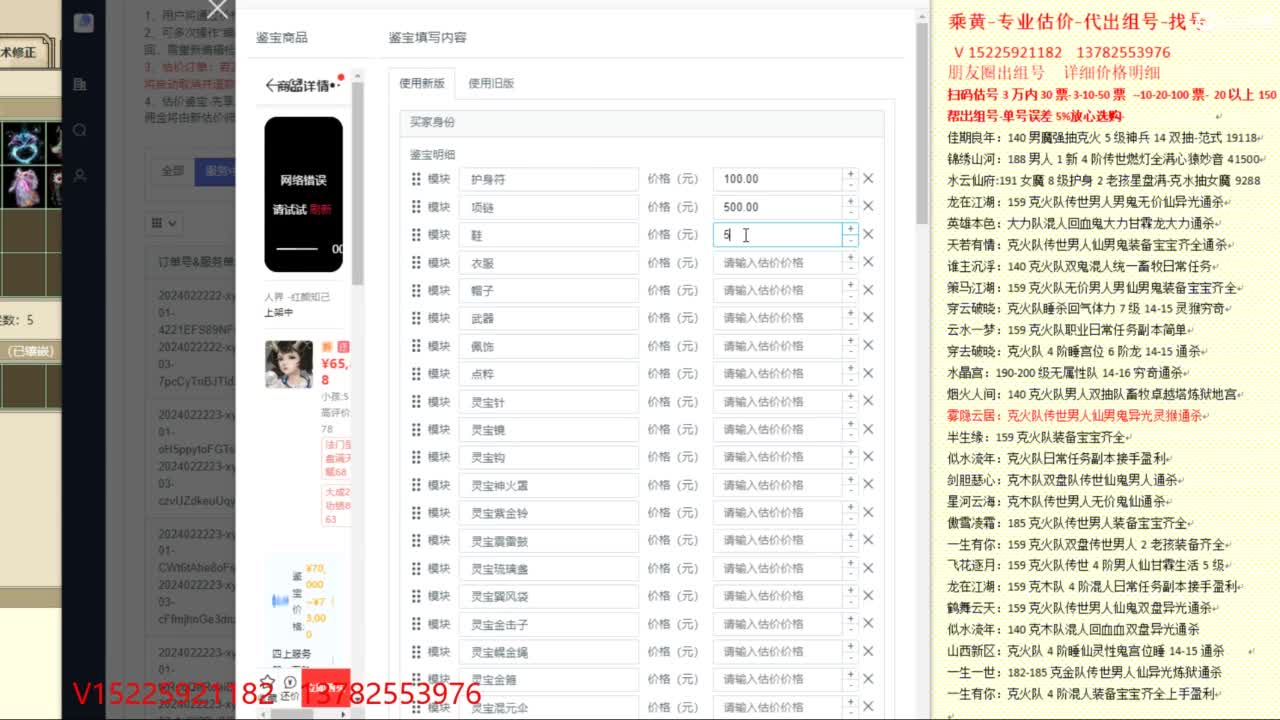Delete the 帽子 row with its X
The image size is (1280, 720).
pos(868,290)
